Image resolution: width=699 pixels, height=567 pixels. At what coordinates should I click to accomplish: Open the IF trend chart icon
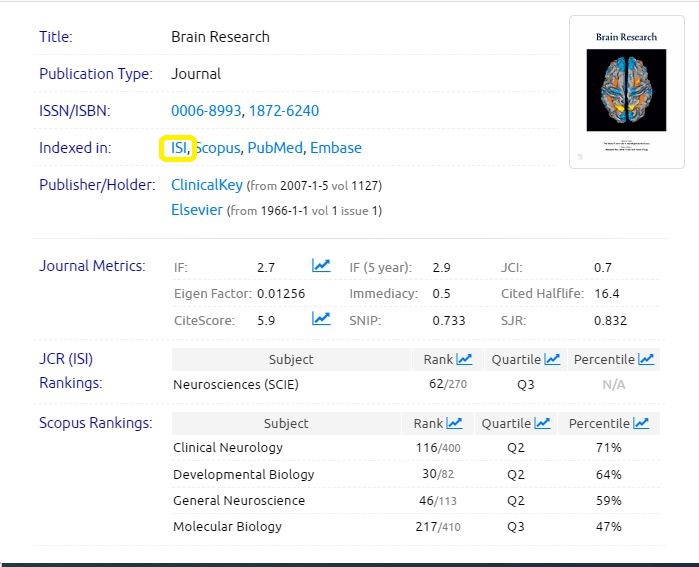pyautogui.click(x=321, y=266)
